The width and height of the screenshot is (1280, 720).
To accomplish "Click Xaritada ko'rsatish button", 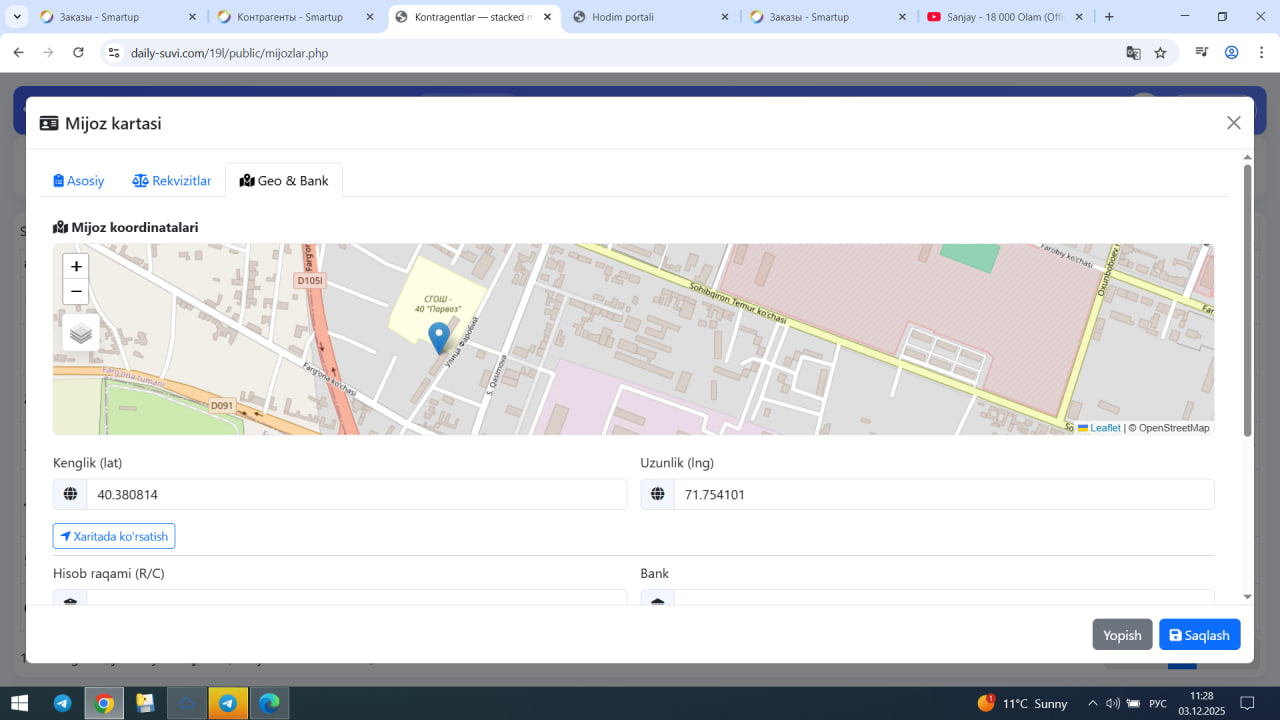I will (x=114, y=536).
